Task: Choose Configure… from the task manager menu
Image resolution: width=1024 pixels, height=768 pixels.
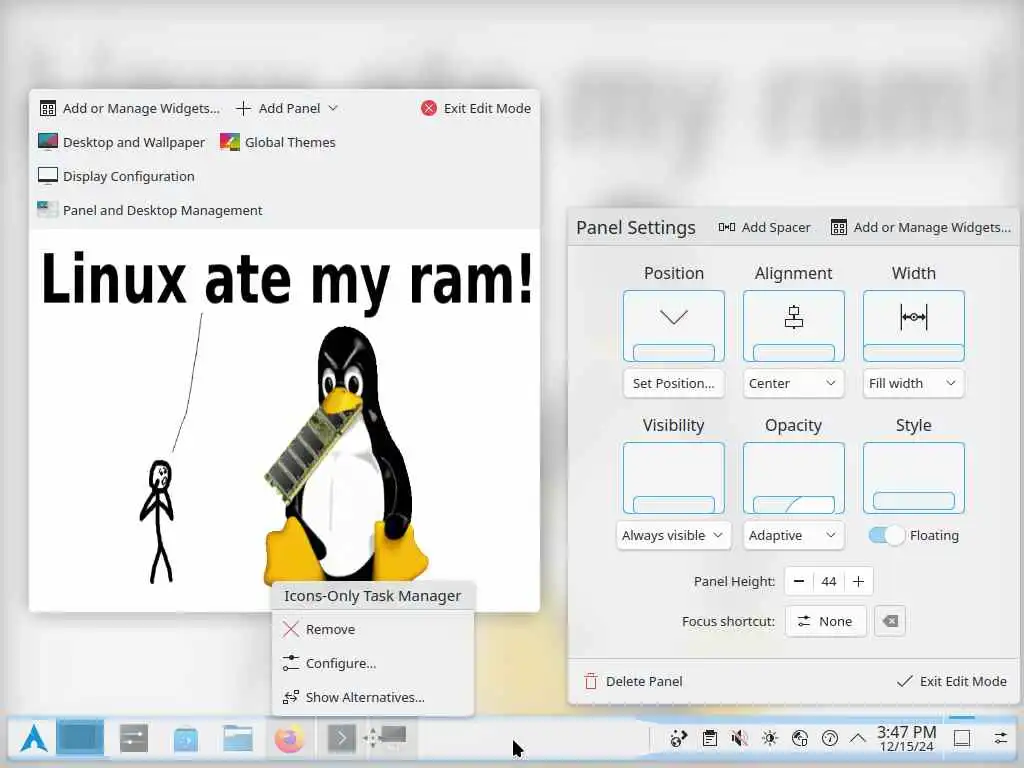Action: [373, 664]
